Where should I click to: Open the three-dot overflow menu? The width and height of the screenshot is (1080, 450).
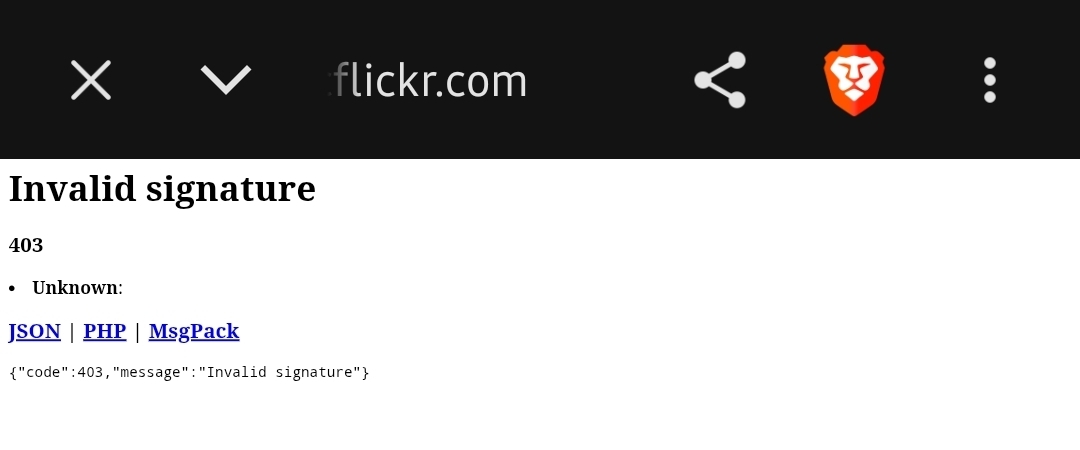990,80
